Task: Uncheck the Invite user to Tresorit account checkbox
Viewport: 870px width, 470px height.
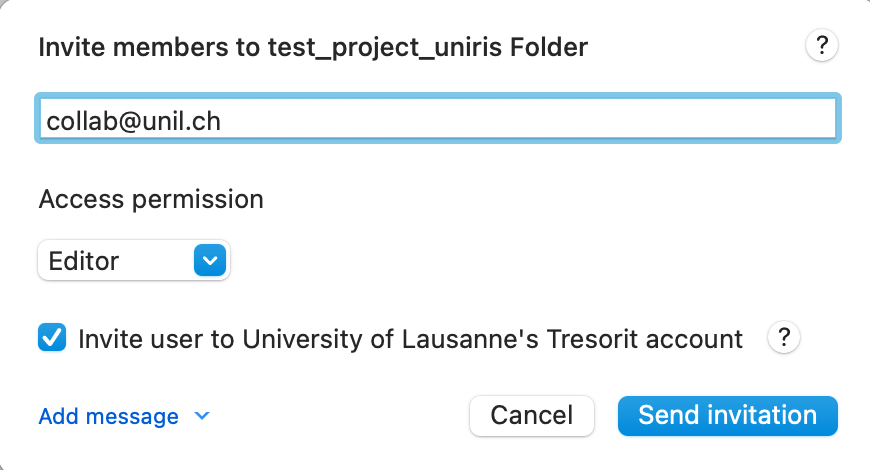Action: point(52,339)
